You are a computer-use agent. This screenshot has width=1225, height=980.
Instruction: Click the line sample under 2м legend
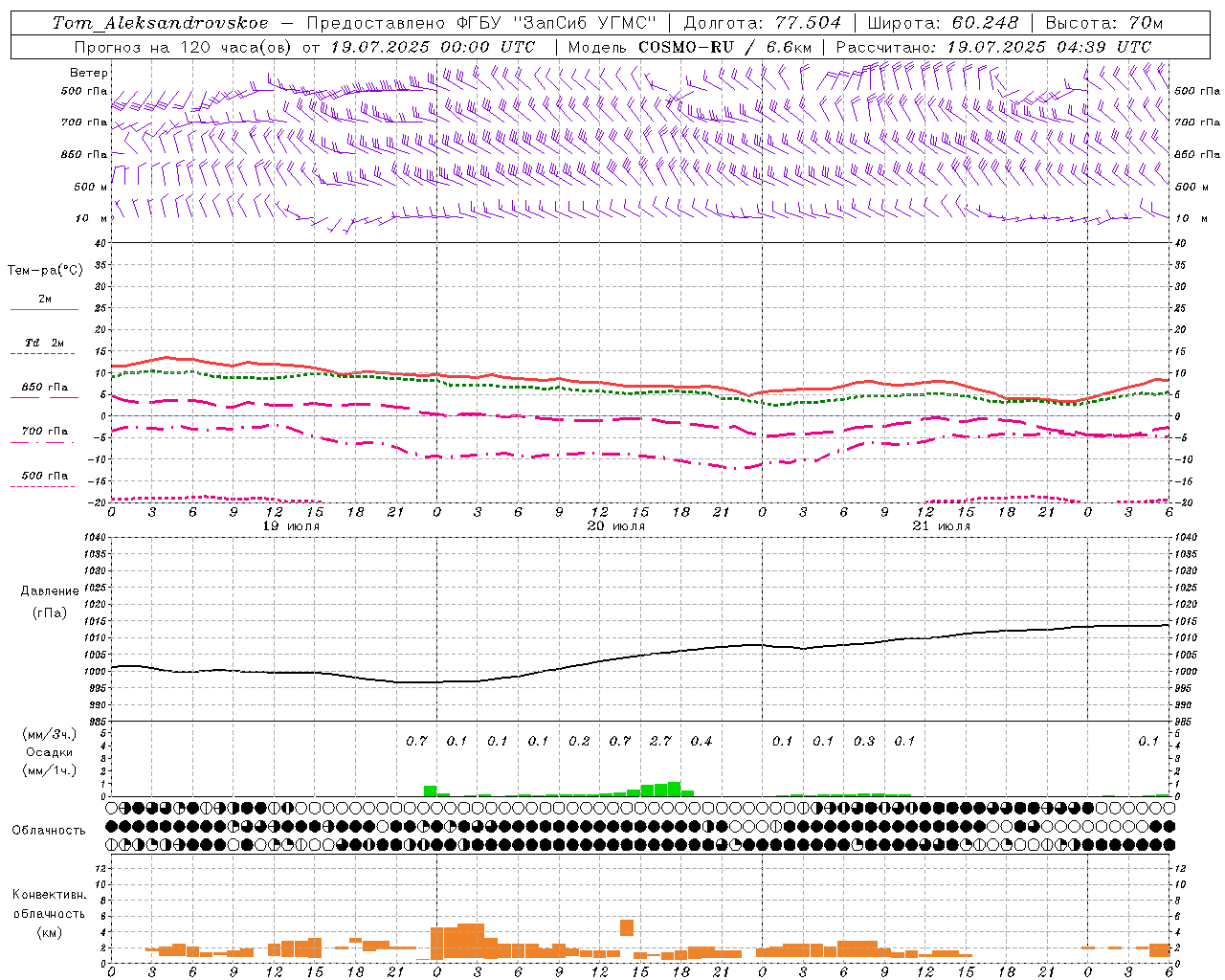pyautogui.click(x=44, y=310)
